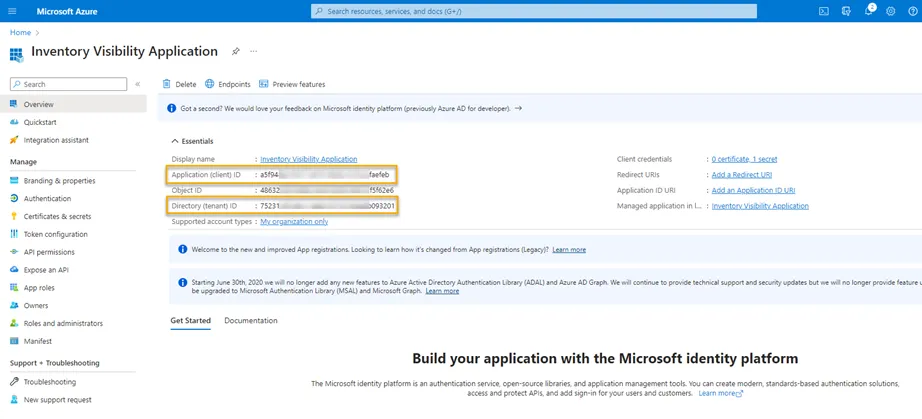The width and height of the screenshot is (922, 419).
Task: Open portal settings gear
Action: tap(890, 11)
